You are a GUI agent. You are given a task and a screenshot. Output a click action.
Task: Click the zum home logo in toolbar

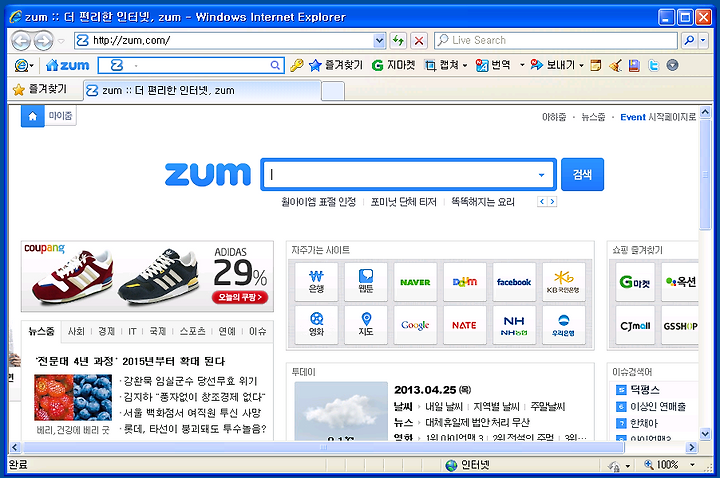coord(68,65)
